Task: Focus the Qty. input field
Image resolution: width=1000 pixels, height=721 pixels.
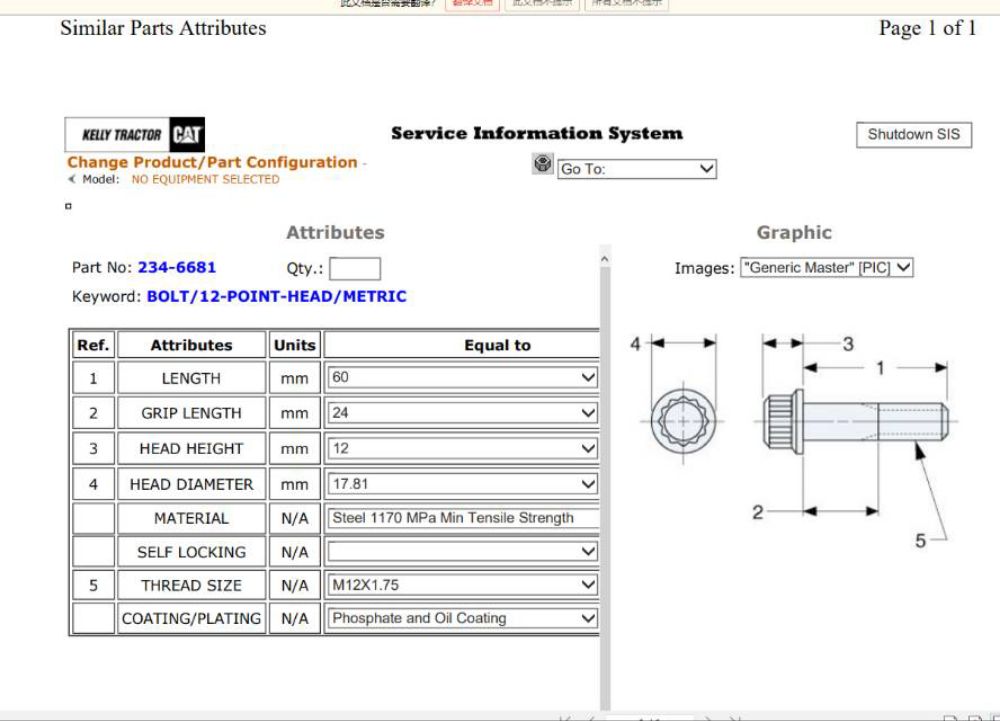Action: click(355, 268)
